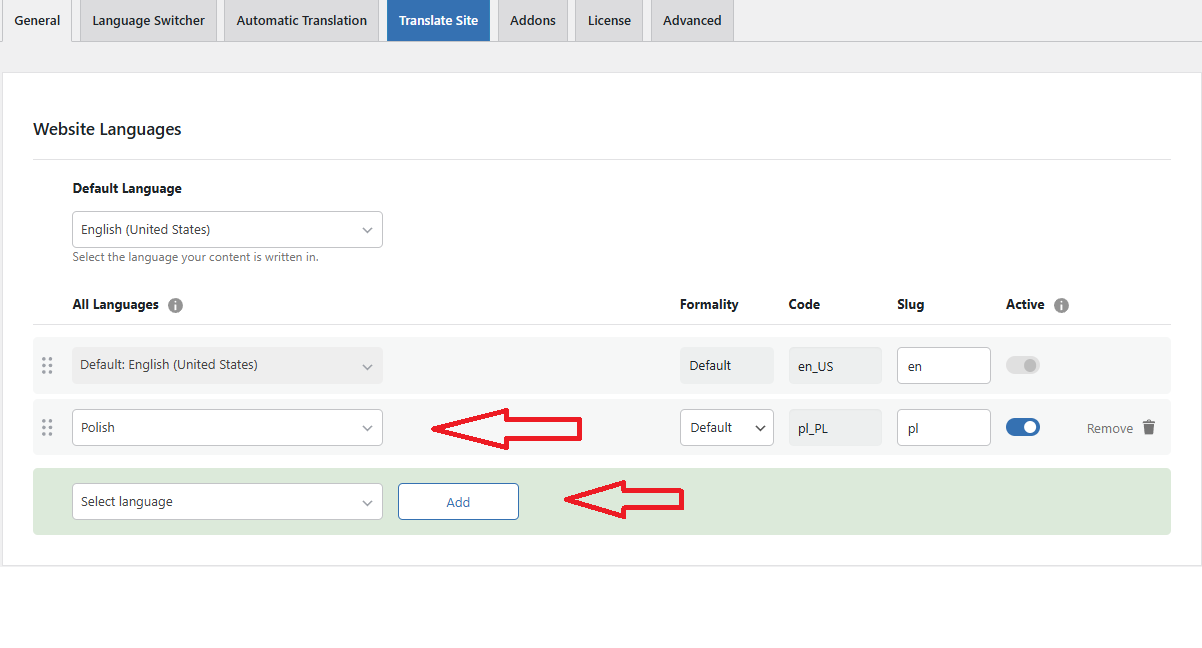Screen dimensions: 1202x648
Task: Click the drag handle beside Polish
Action: (46, 427)
